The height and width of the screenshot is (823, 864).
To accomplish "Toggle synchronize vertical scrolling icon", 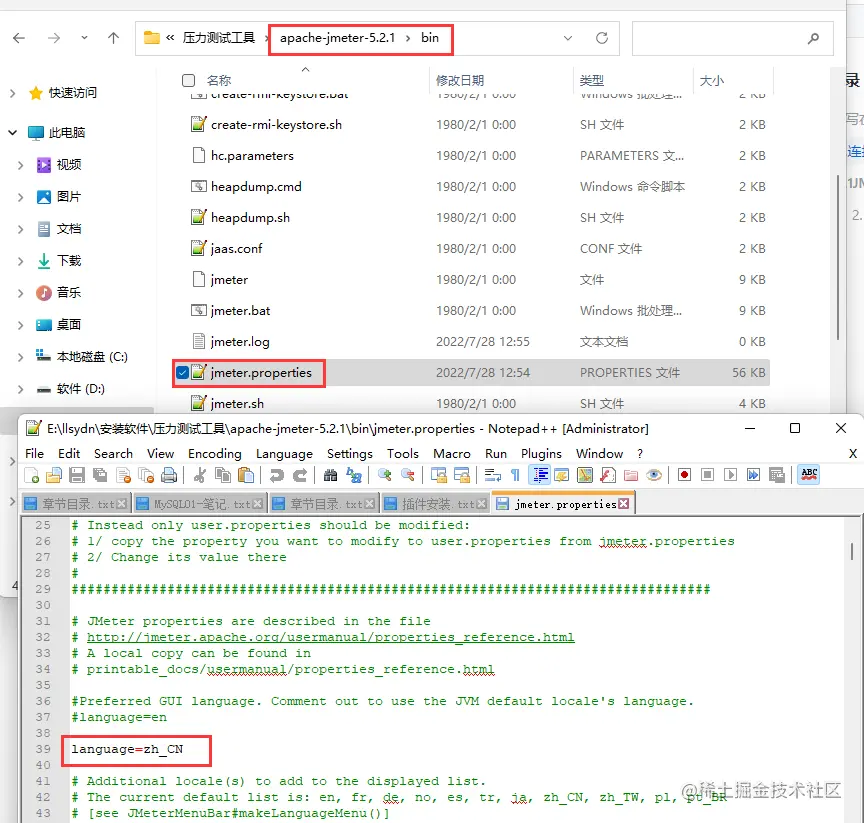I will click(439, 475).
